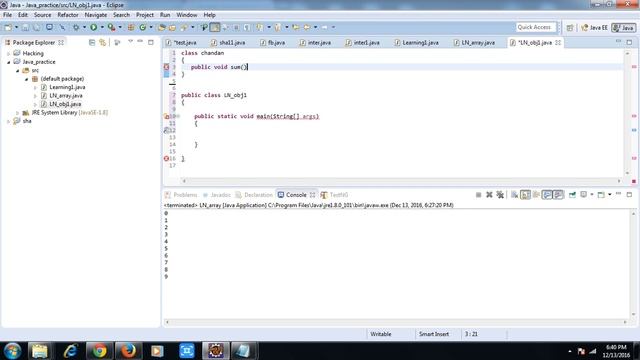Click the Terminate console button

pos(478,195)
